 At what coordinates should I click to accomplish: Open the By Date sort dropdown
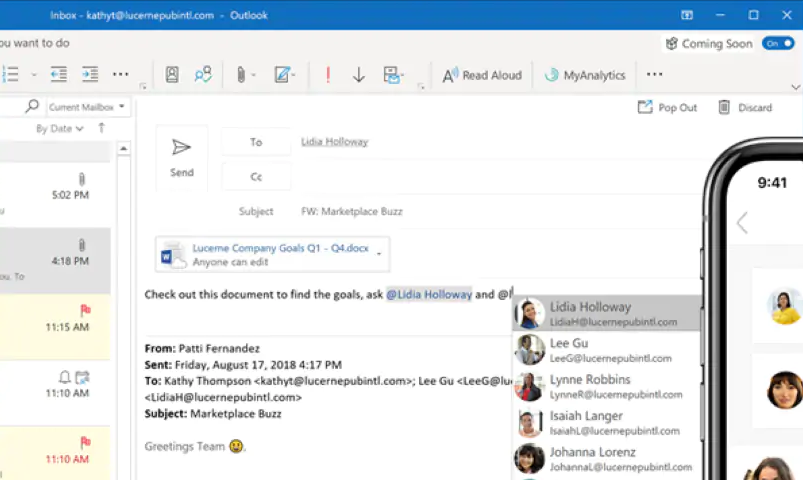point(59,129)
